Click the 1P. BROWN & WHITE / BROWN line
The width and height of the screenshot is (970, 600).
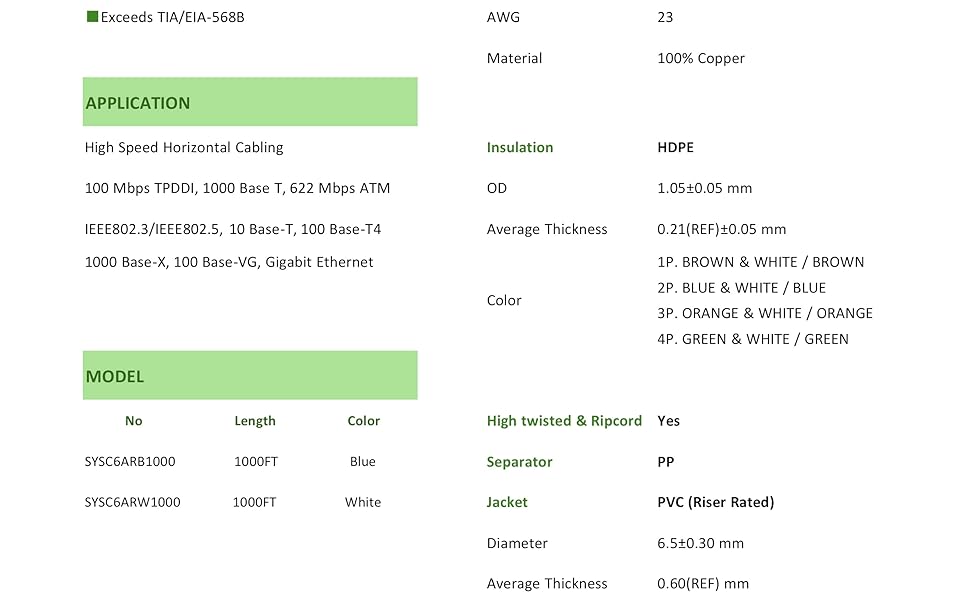click(x=760, y=262)
